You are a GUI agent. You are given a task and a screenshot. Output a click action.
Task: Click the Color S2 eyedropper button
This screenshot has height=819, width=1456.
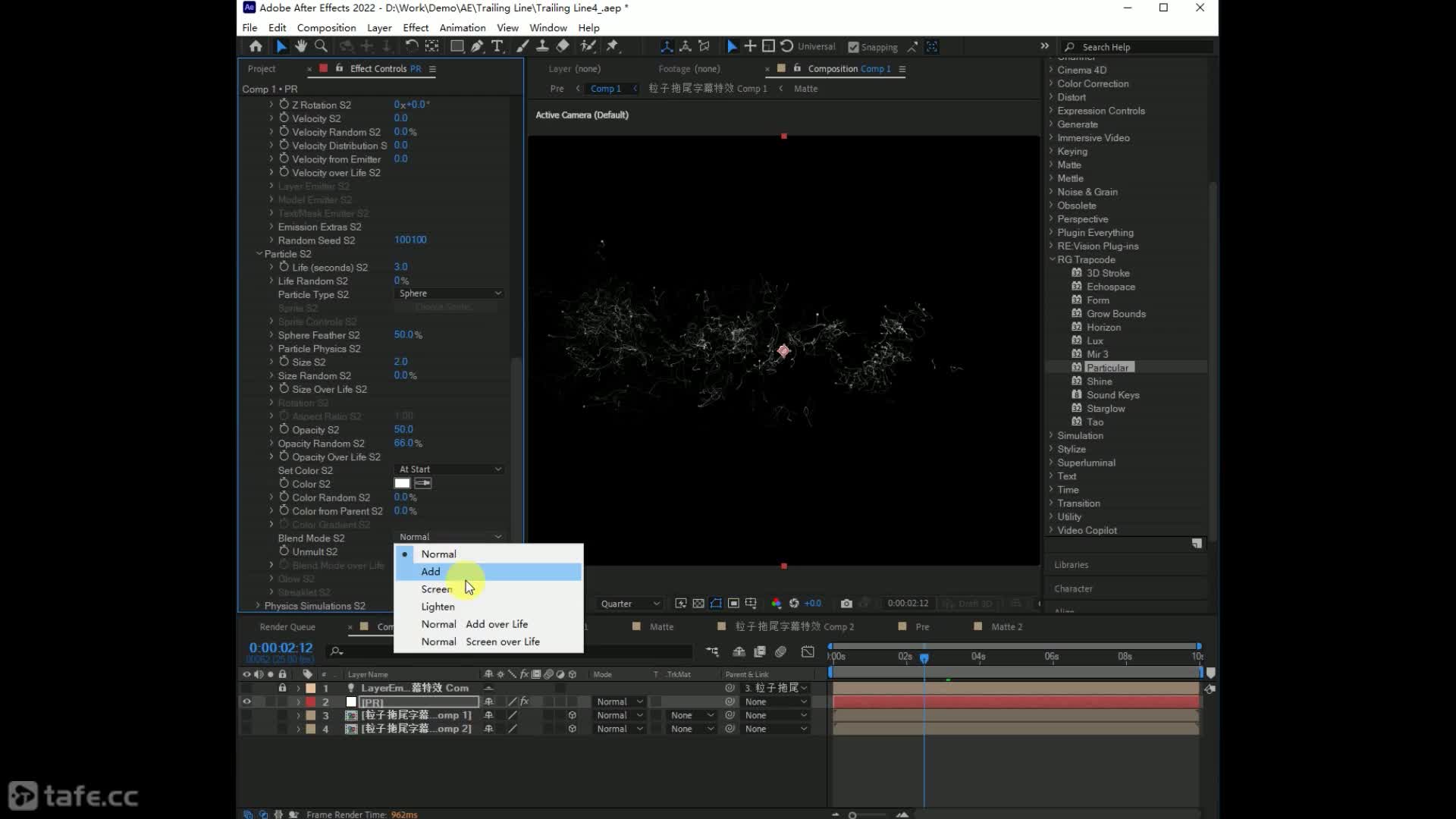423,484
